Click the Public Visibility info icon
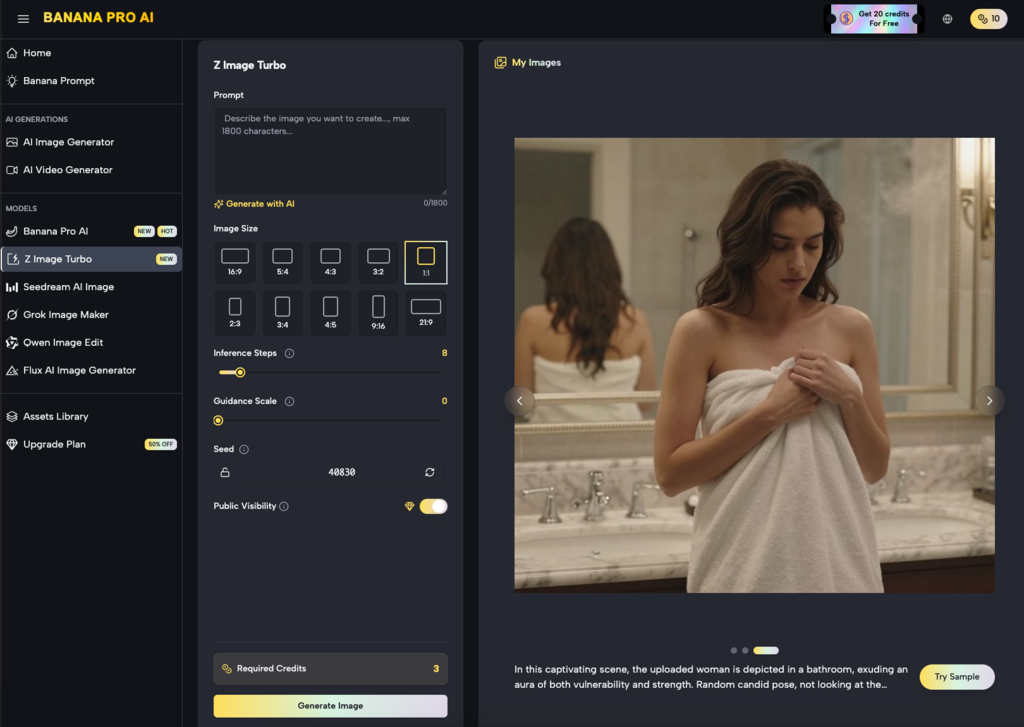This screenshot has height=727, width=1024. (284, 507)
